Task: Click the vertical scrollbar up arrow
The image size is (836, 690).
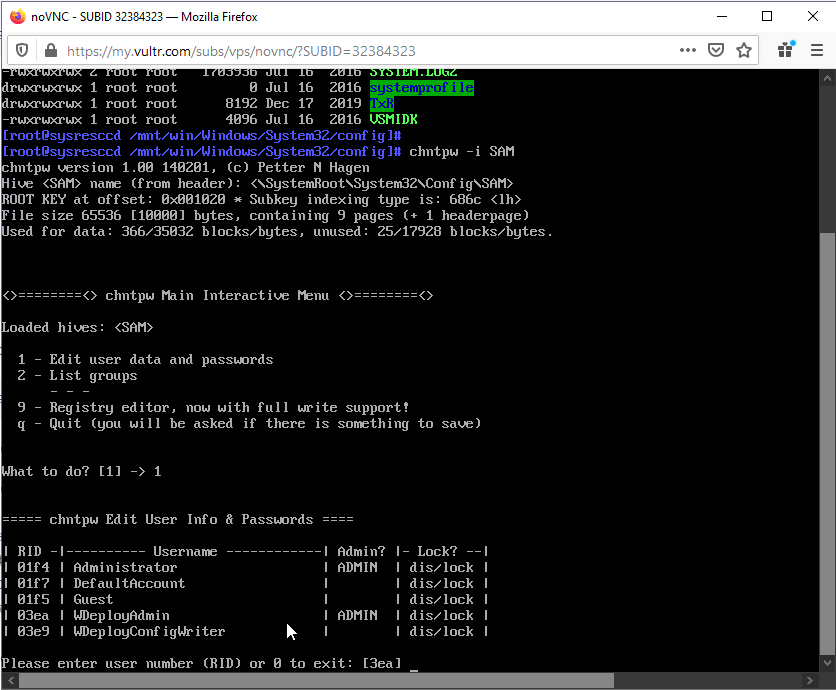Action: point(827,78)
